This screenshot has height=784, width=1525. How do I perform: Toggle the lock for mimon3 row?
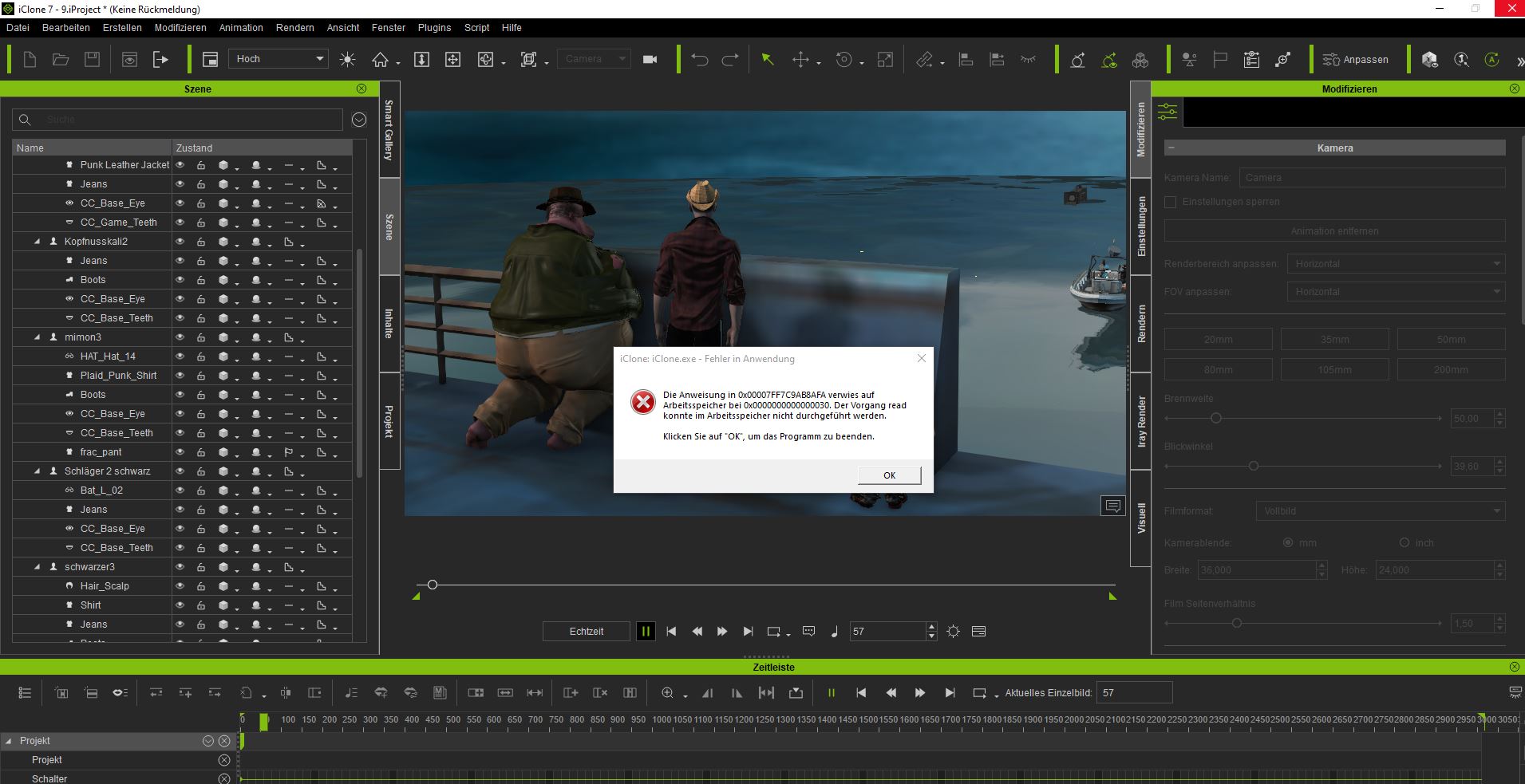tap(201, 337)
